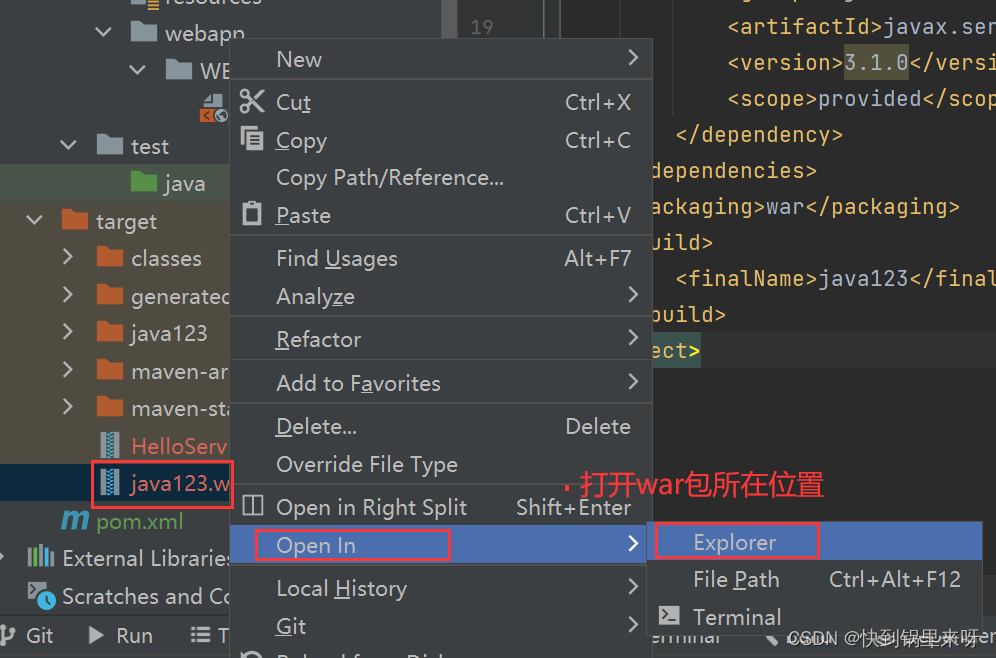
Task: Click line number 19 in gutter
Action: 481,27
